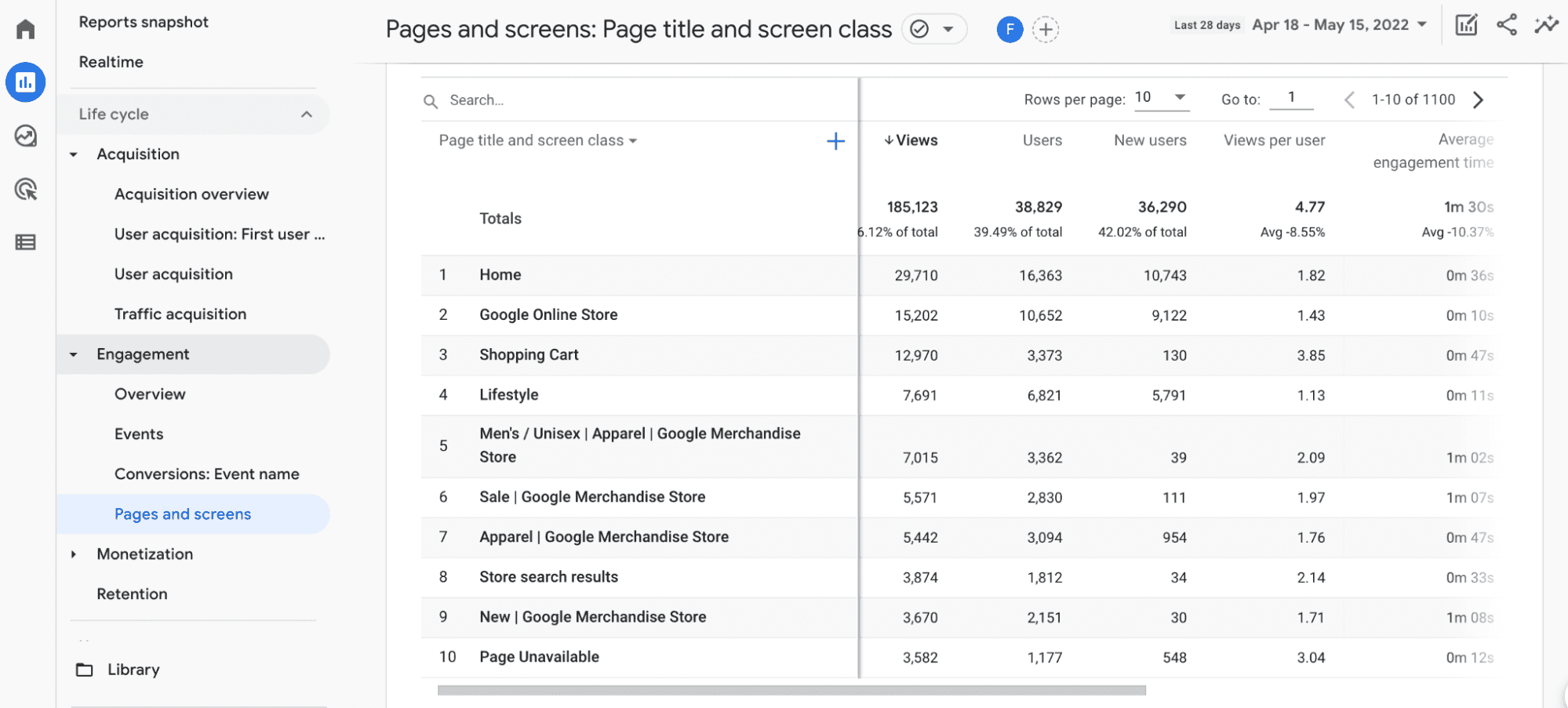The height and width of the screenshot is (708, 1568).
Task: Open the date range picker dropdown
Action: tap(1339, 25)
